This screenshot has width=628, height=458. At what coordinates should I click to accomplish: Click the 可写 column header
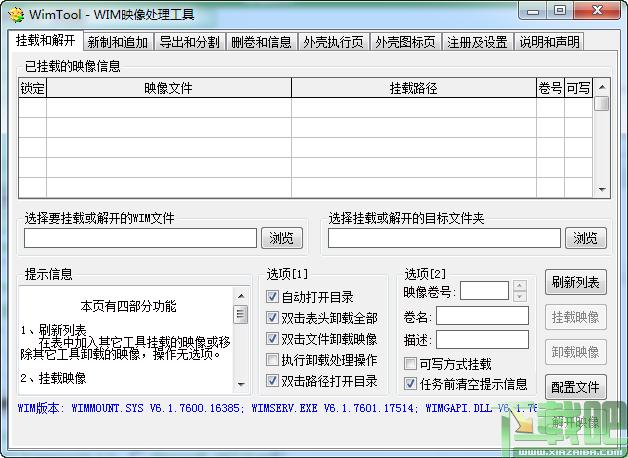tap(578, 88)
